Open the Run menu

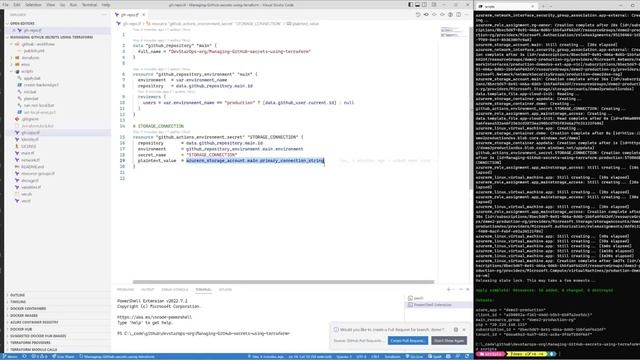(x=73, y=5)
